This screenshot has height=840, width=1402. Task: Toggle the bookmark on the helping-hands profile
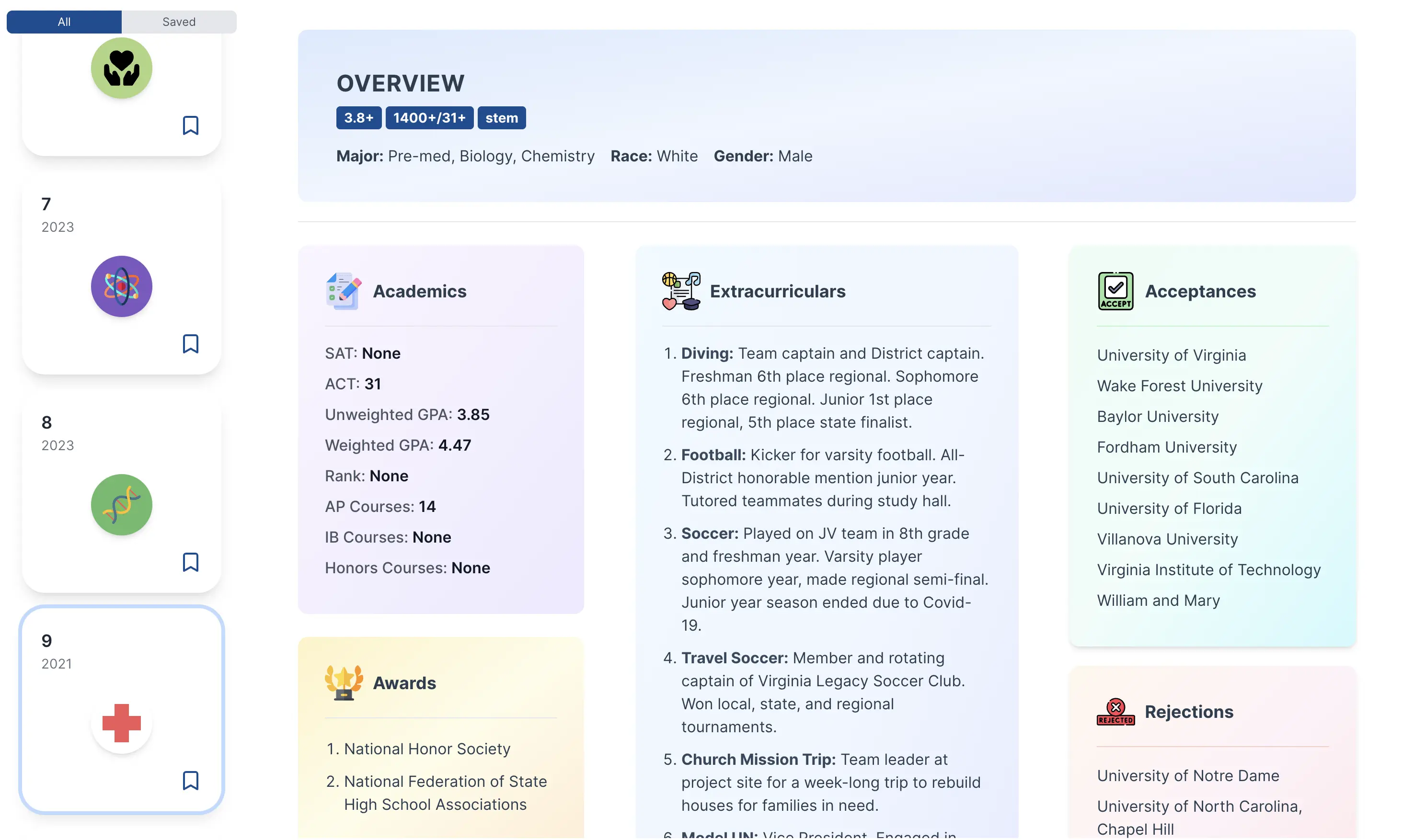(191, 125)
